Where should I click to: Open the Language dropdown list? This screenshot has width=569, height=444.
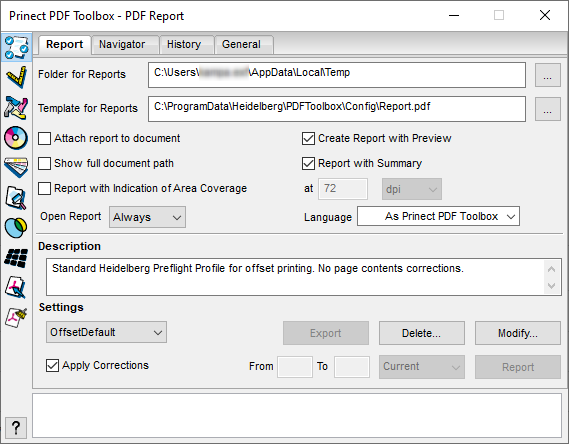point(438,217)
